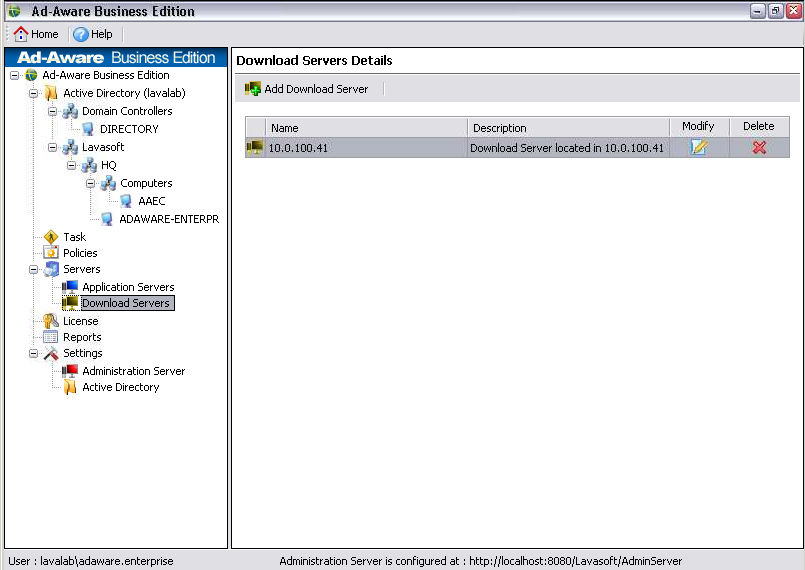
Task: Click the License keys icon
Action: point(51,321)
